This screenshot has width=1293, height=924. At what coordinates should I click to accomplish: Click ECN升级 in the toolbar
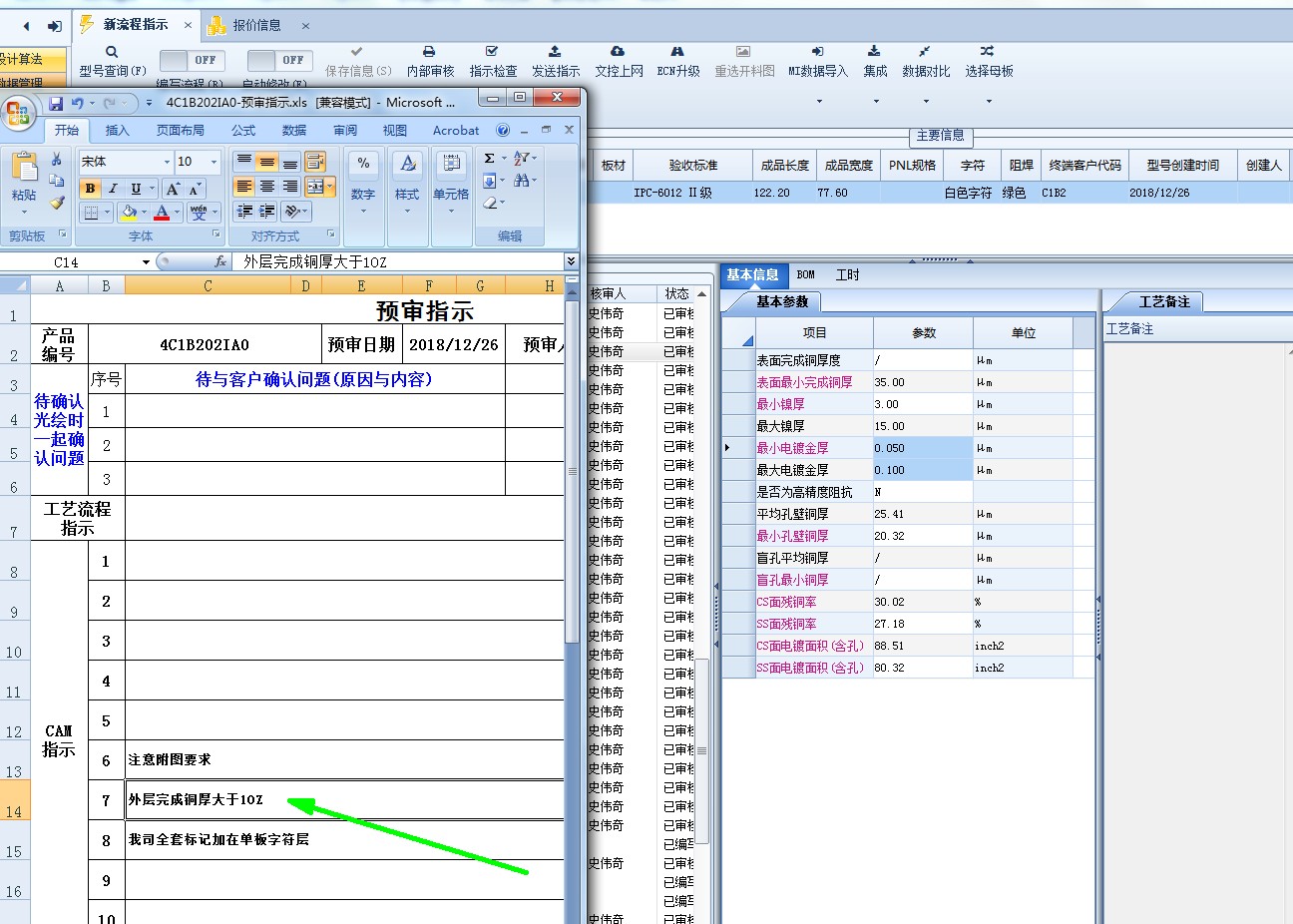click(678, 62)
